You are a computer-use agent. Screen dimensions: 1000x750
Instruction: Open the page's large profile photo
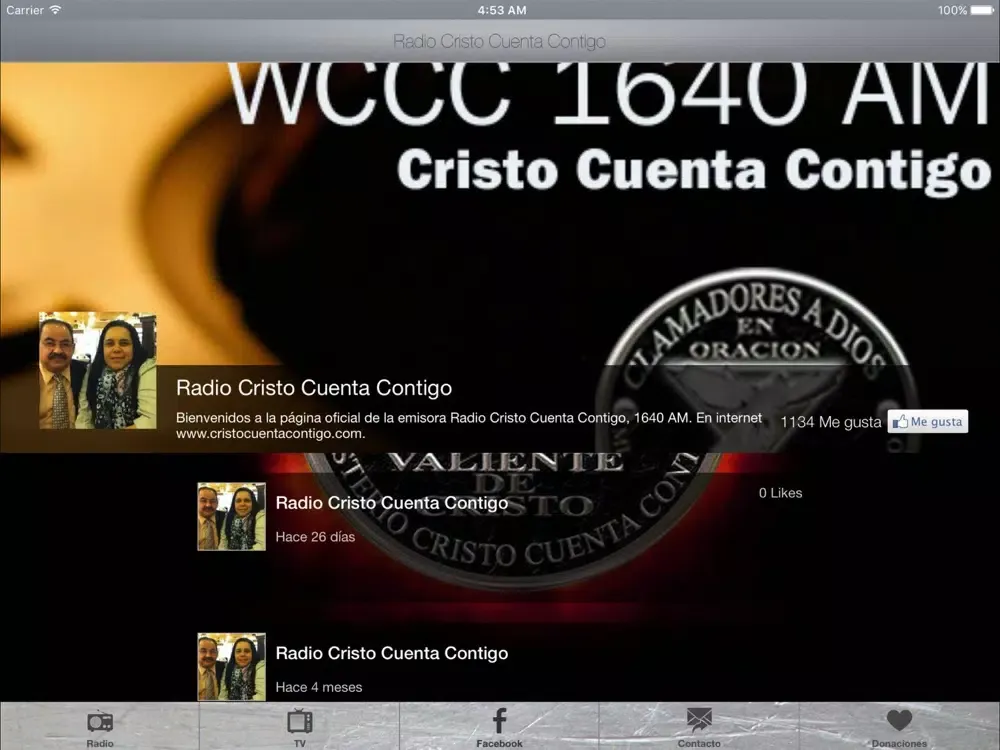pos(98,371)
